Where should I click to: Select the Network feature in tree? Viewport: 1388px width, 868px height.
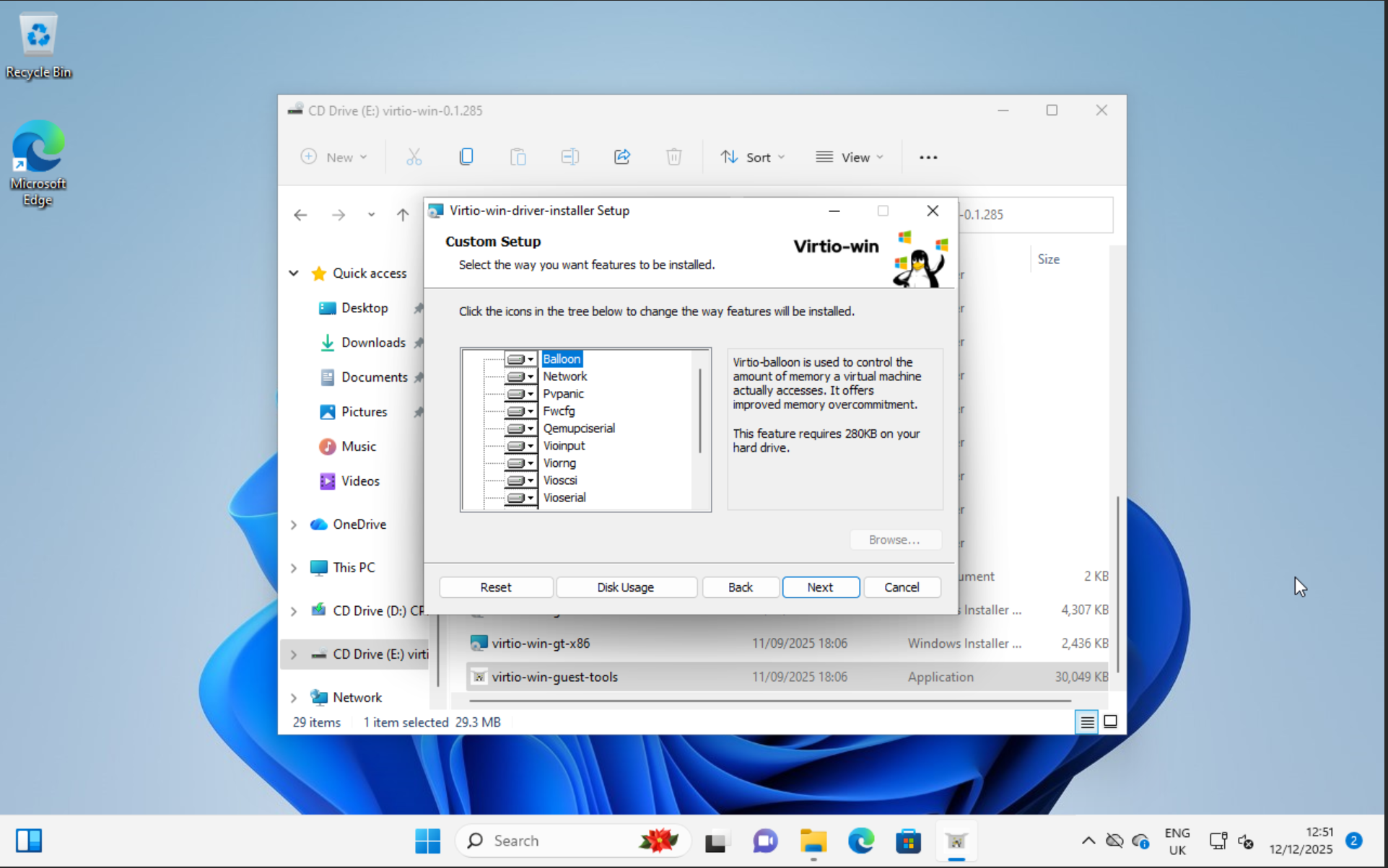[565, 377]
